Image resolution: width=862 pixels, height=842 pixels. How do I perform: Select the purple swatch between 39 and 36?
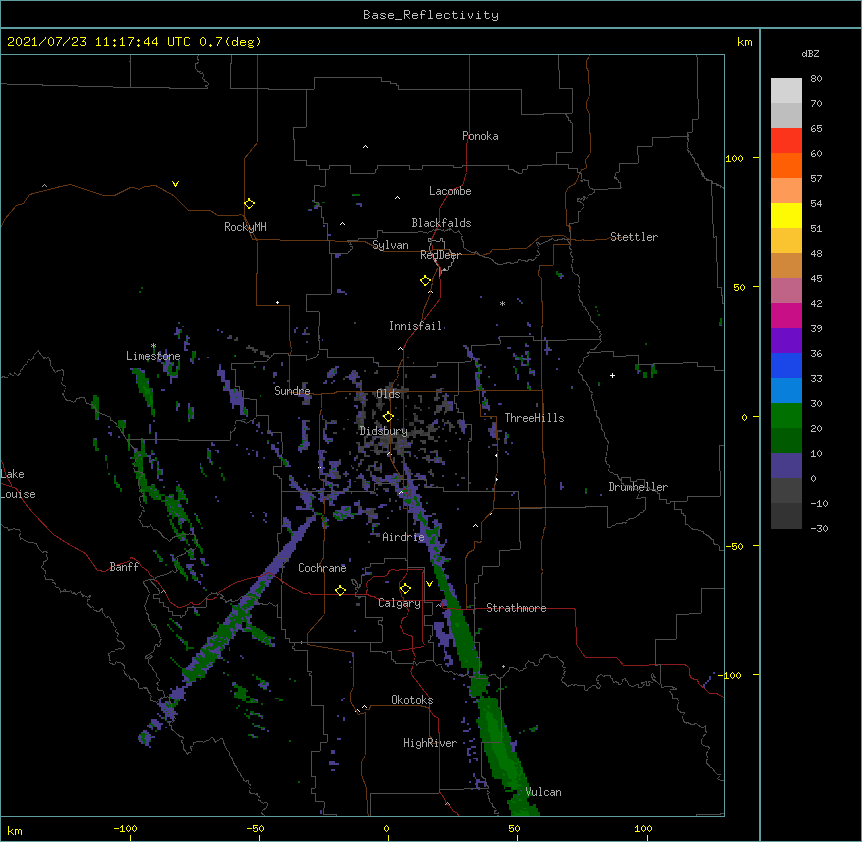tap(786, 341)
